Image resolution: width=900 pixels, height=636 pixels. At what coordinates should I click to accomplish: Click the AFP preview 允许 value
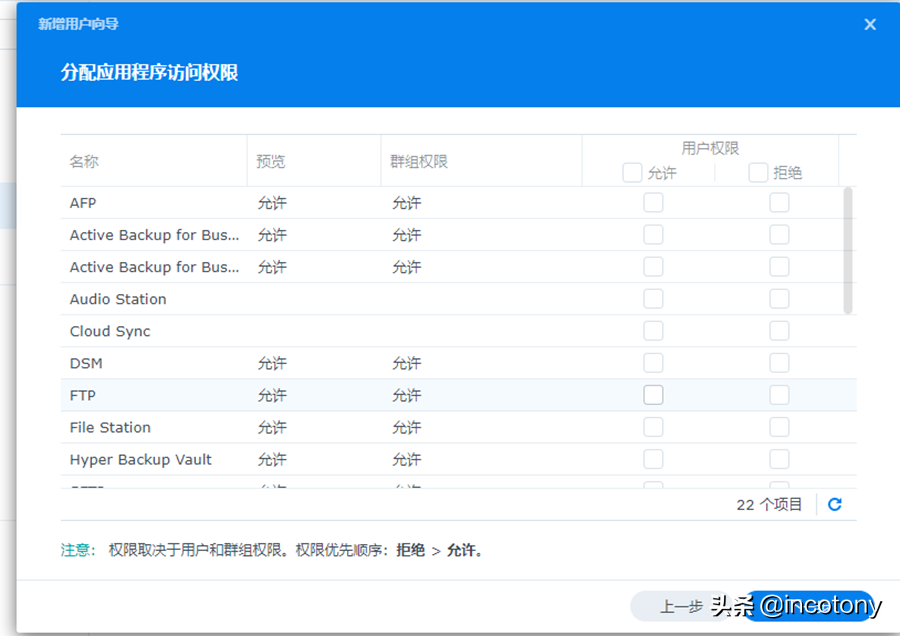[272, 203]
